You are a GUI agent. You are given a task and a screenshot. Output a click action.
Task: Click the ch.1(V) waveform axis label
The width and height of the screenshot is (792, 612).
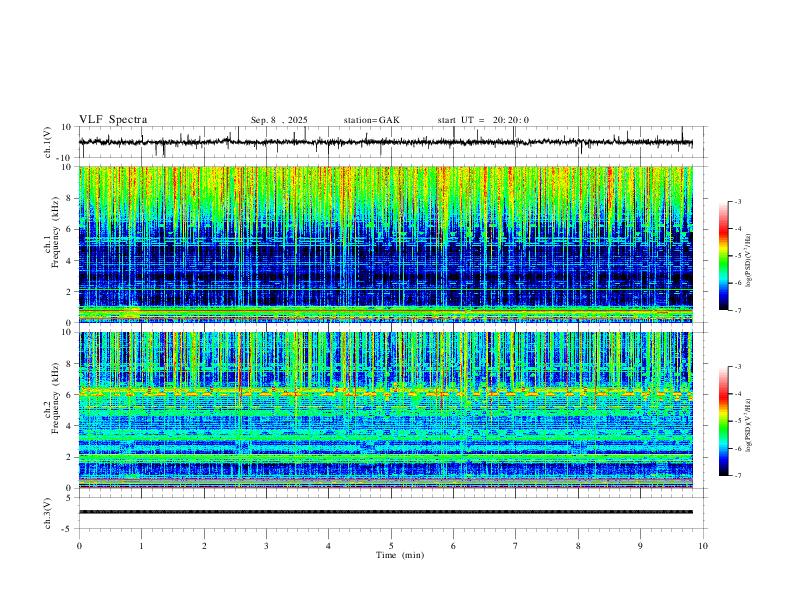point(48,142)
